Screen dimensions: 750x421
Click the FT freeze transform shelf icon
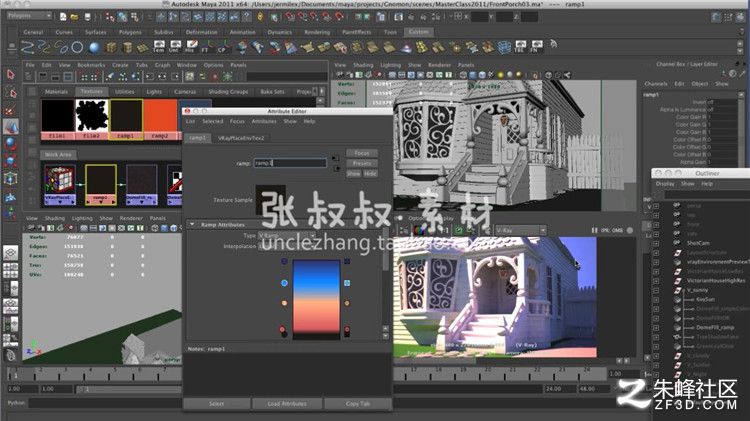[206, 47]
